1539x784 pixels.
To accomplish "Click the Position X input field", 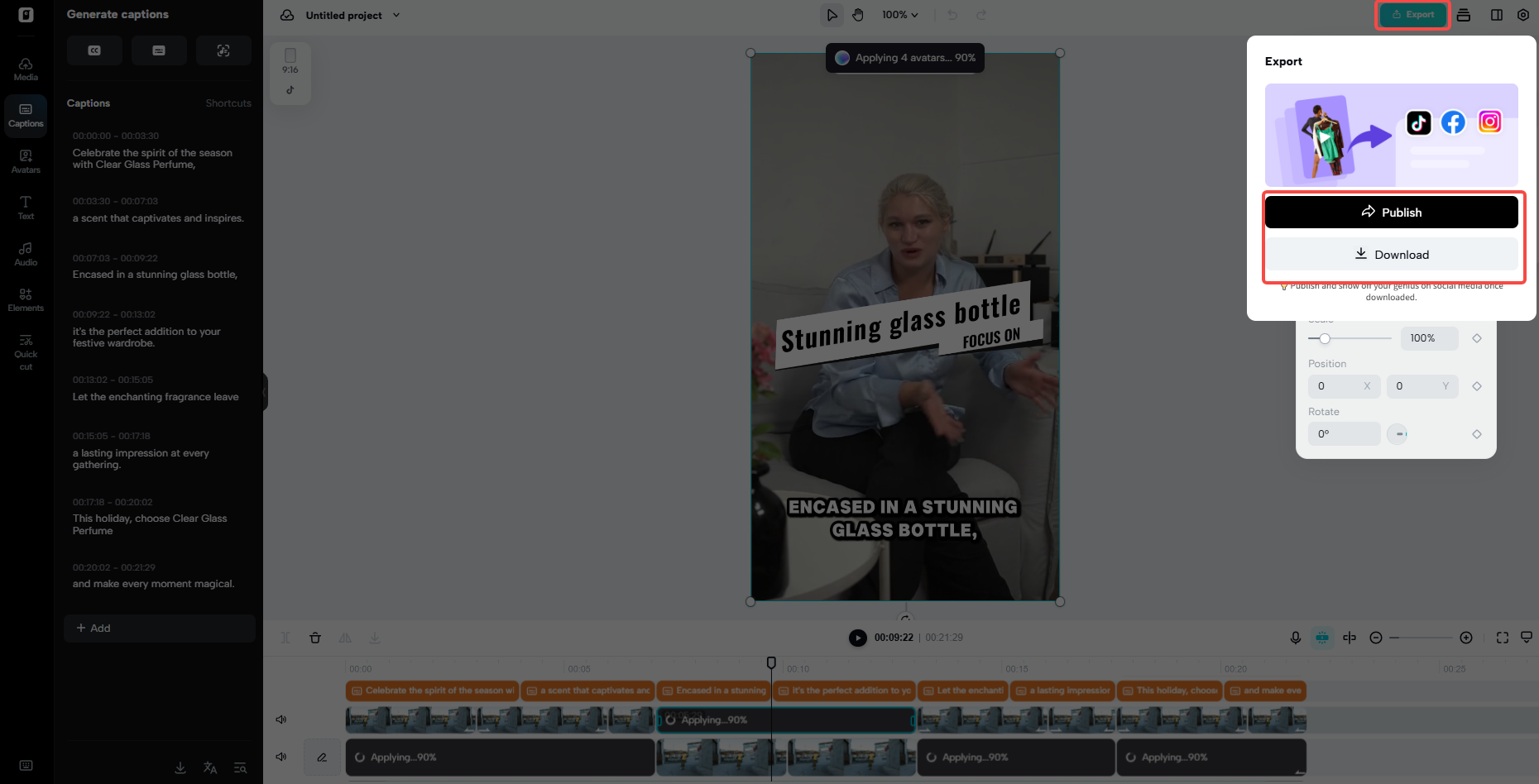I will [1345, 386].
